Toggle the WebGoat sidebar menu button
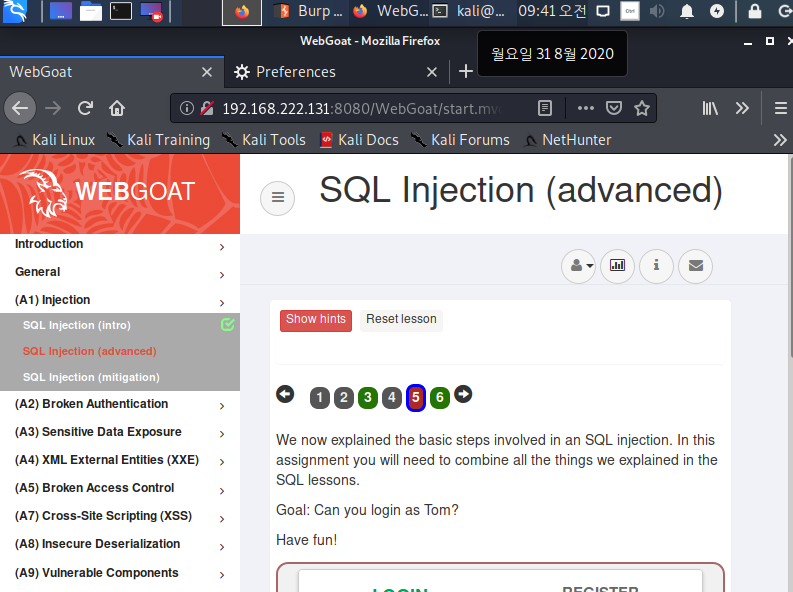Image resolution: width=793 pixels, height=592 pixels. [277, 198]
